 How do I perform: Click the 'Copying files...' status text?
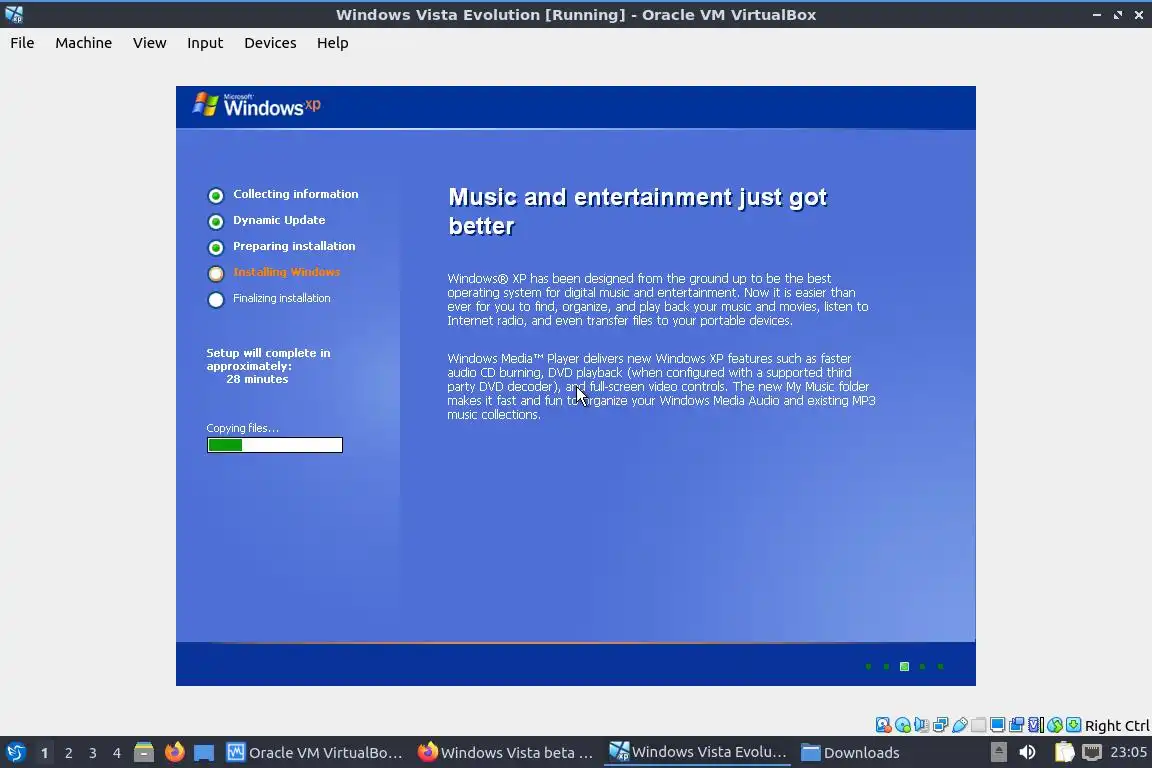[242, 428]
